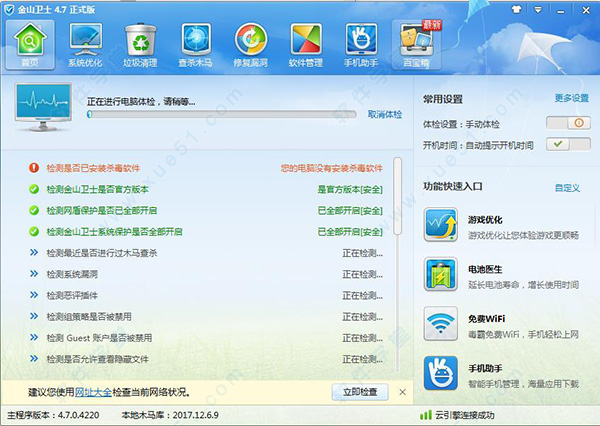600x426 pixels.
Task: Open 手机助手 icon in quick access panel
Action: [x=440, y=373]
